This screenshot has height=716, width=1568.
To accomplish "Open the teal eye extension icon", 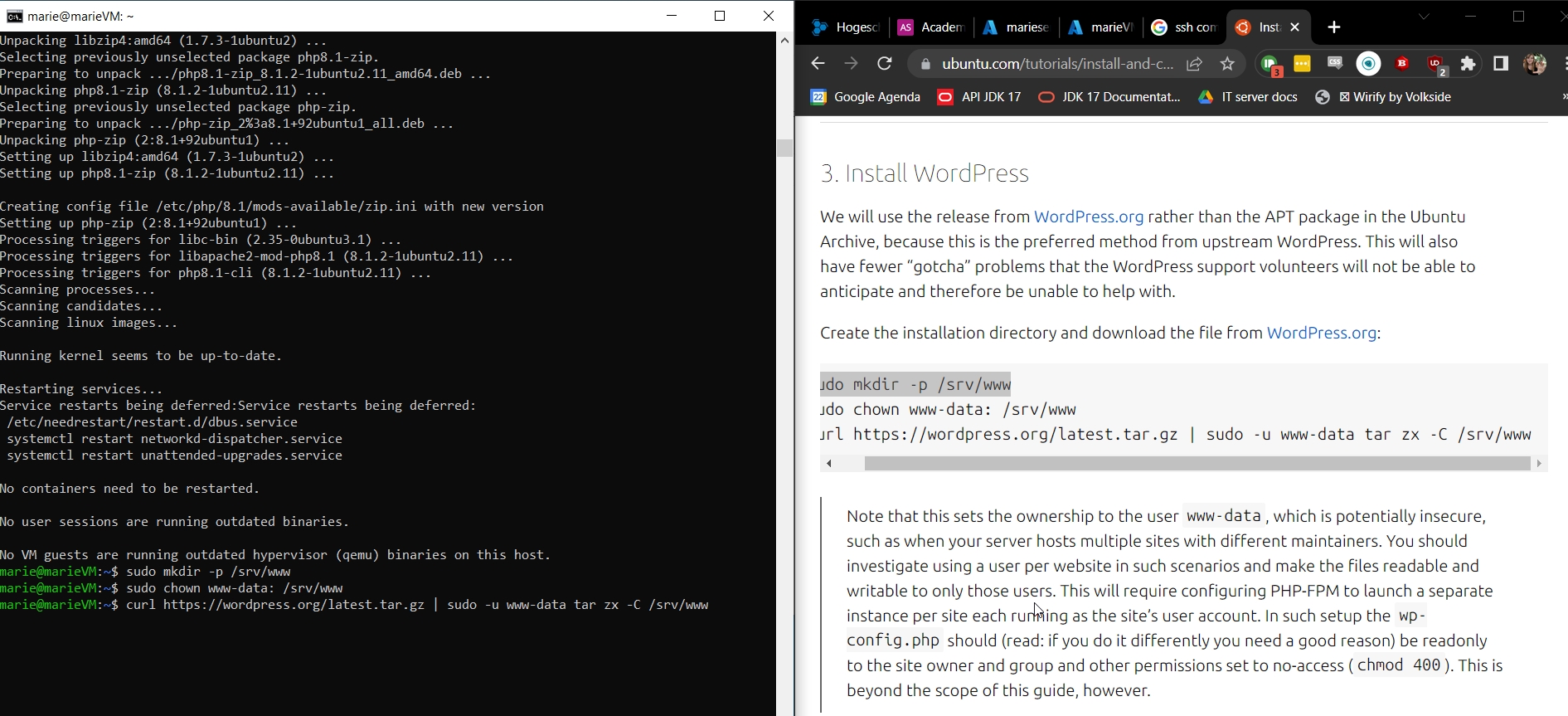I will tap(1368, 64).
